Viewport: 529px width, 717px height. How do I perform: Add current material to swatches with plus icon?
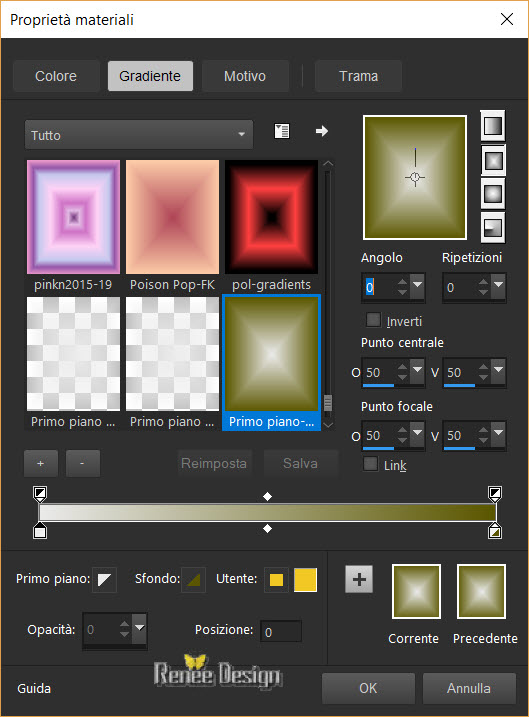pos(359,579)
